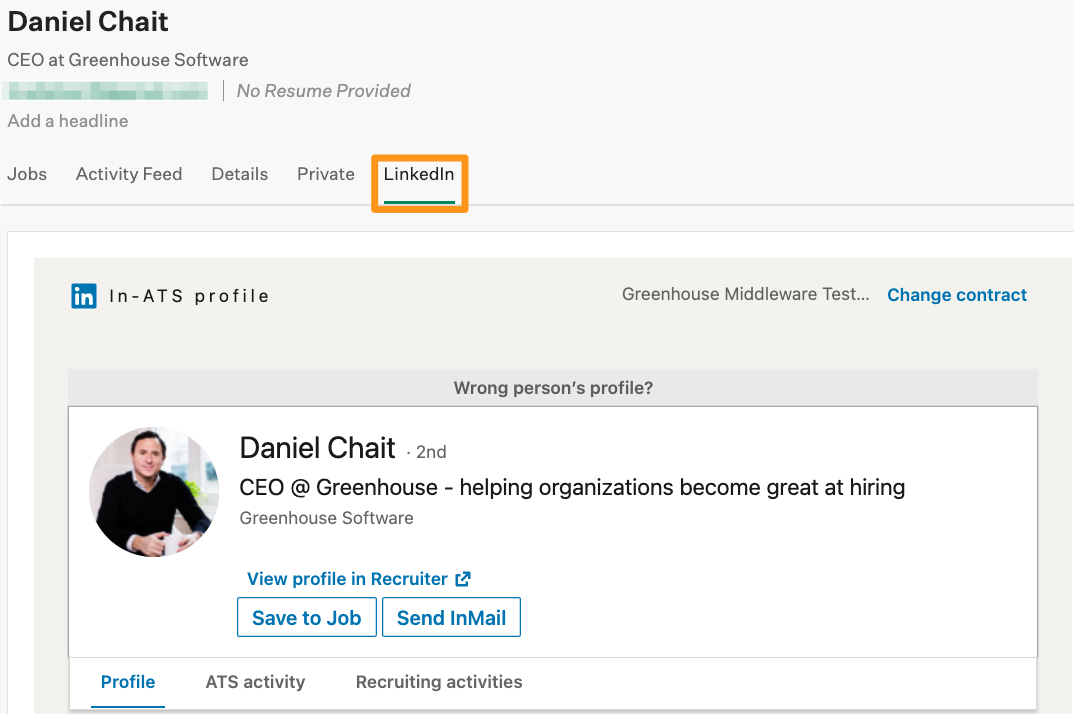The width and height of the screenshot is (1074, 714).
Task: View the Recruiting activities tab
Action: [439, 682]
